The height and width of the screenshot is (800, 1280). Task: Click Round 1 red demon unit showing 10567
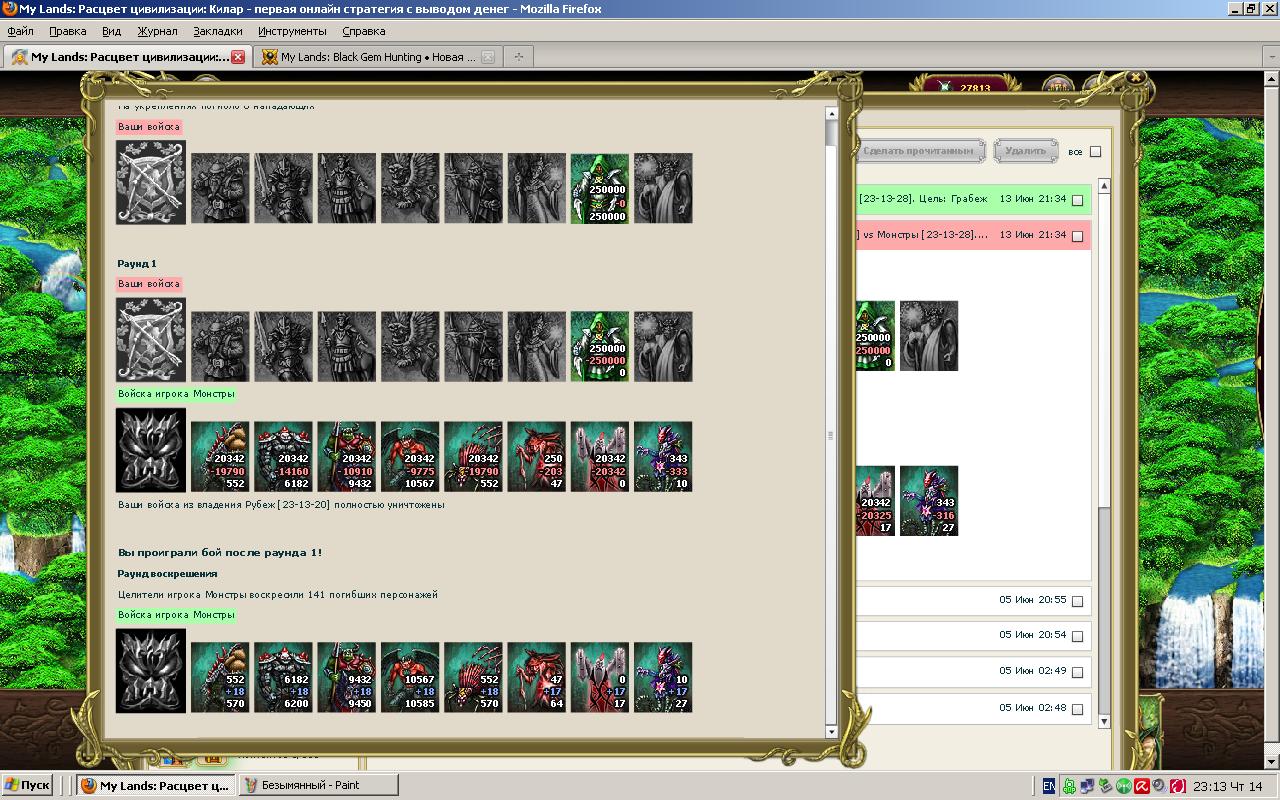(x=410, y=456)
